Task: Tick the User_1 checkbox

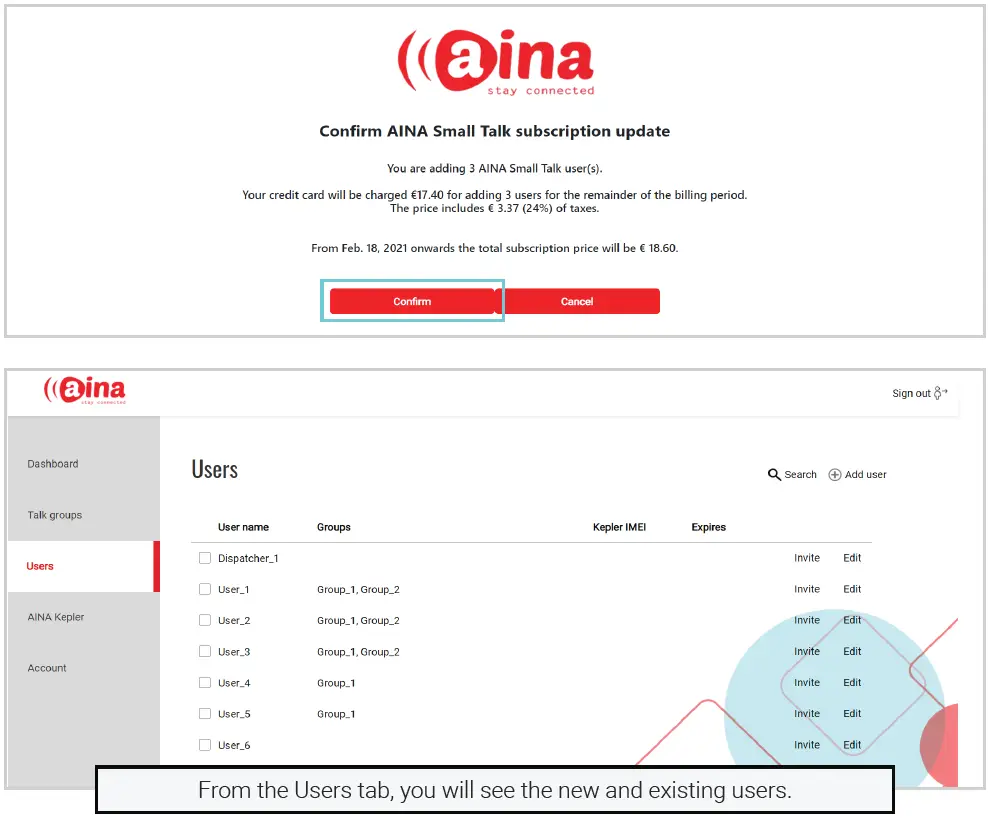Action: [205, 589]
